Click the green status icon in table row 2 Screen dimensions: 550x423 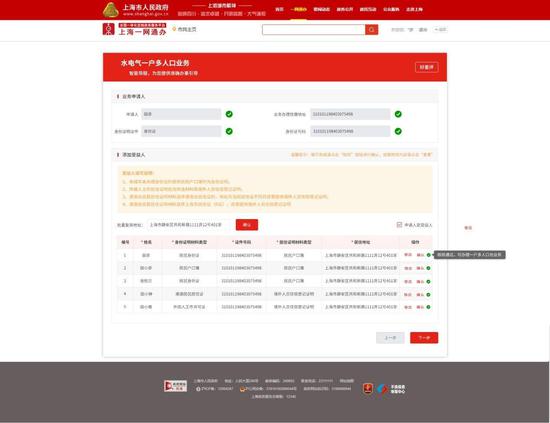[428, 268]
